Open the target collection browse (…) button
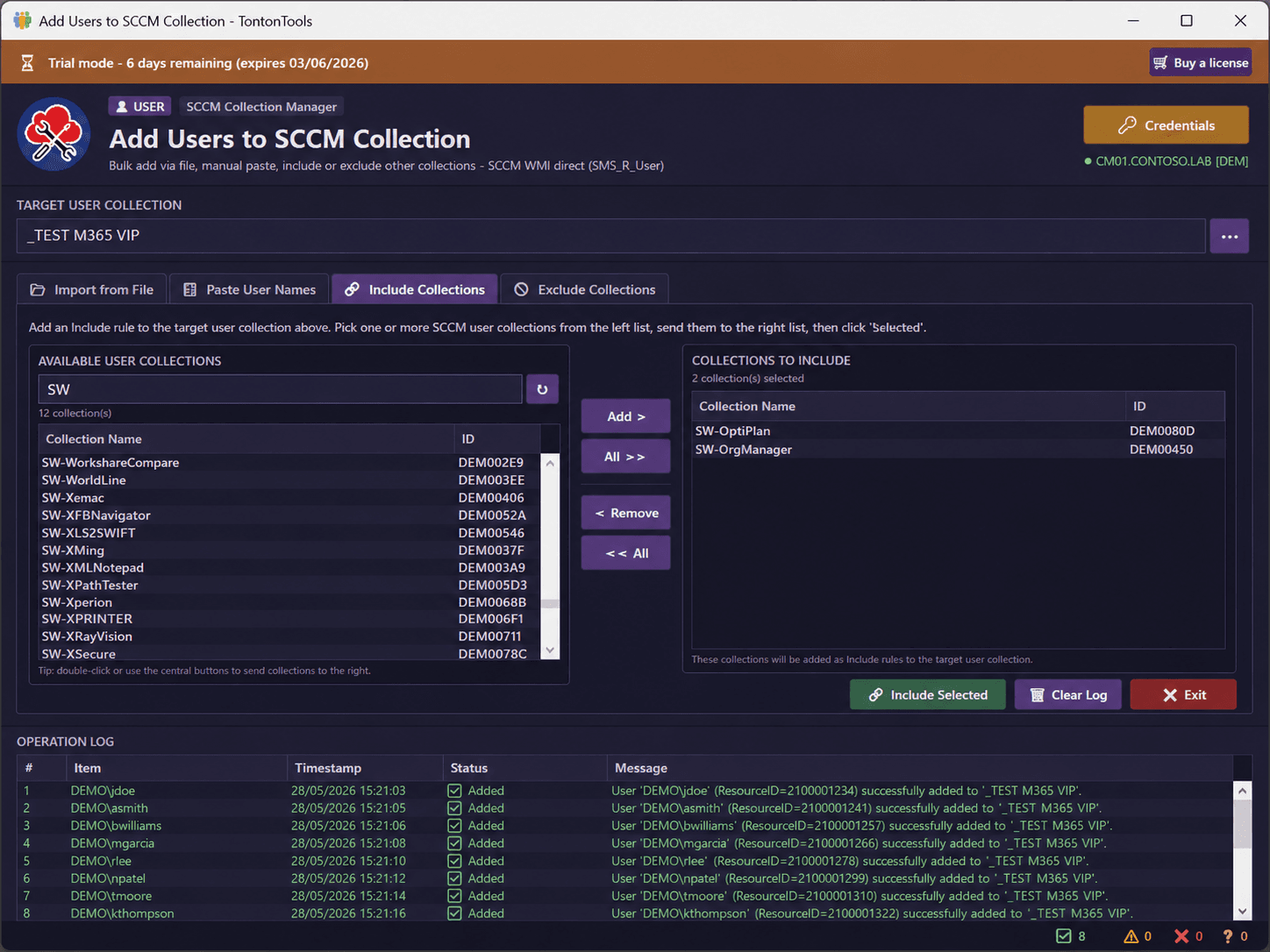 (1230, 236)
